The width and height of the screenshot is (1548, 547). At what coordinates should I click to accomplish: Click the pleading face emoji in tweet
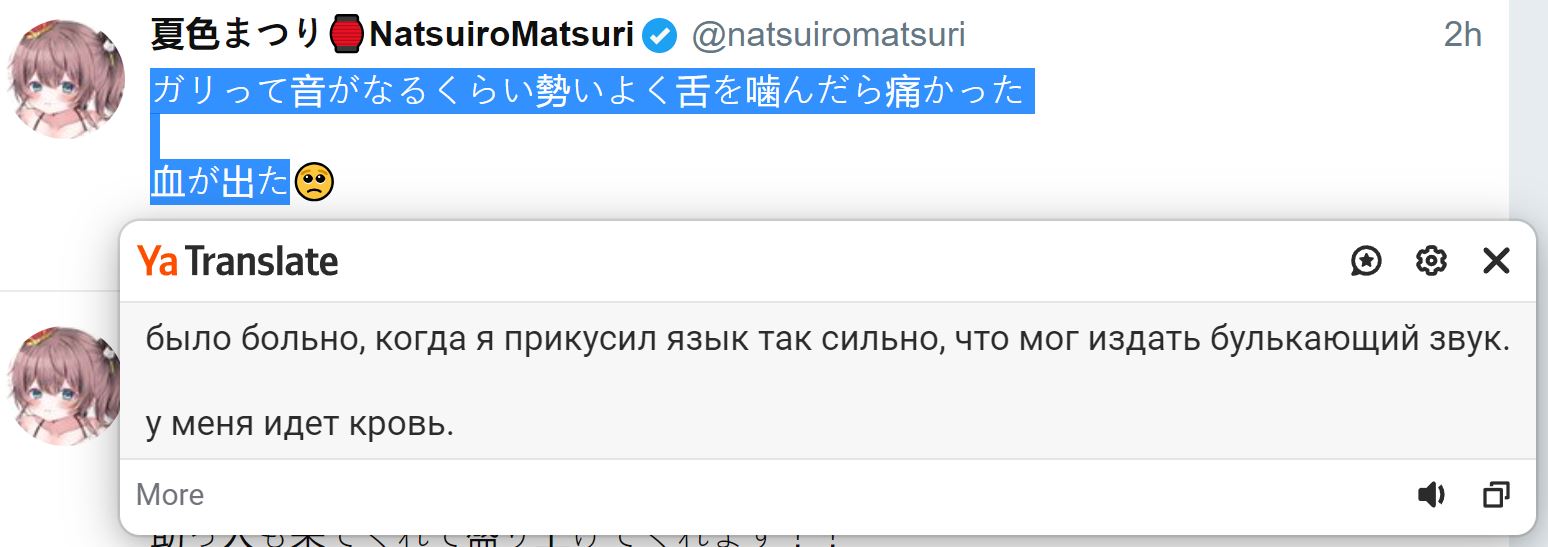[314, 182]
